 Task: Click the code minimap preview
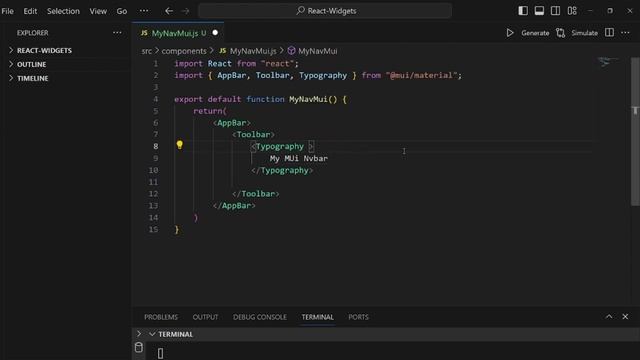(608, 62)
